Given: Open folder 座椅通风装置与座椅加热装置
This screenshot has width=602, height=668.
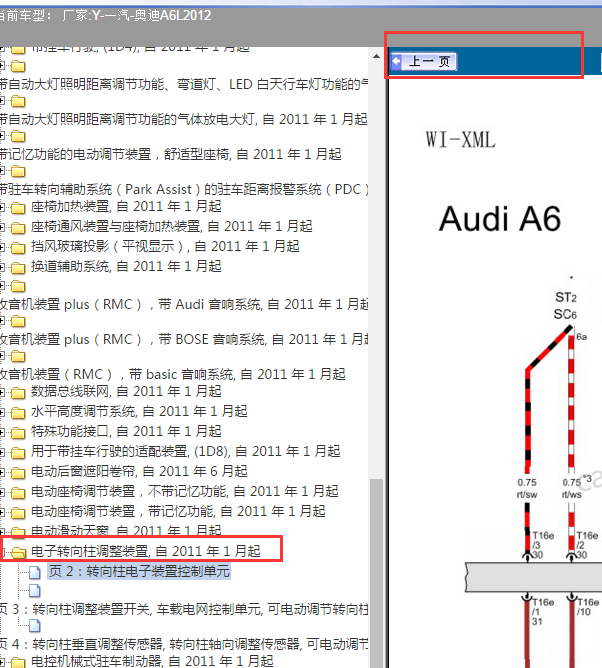Looking at the screenshot, I should coord(172,227).
